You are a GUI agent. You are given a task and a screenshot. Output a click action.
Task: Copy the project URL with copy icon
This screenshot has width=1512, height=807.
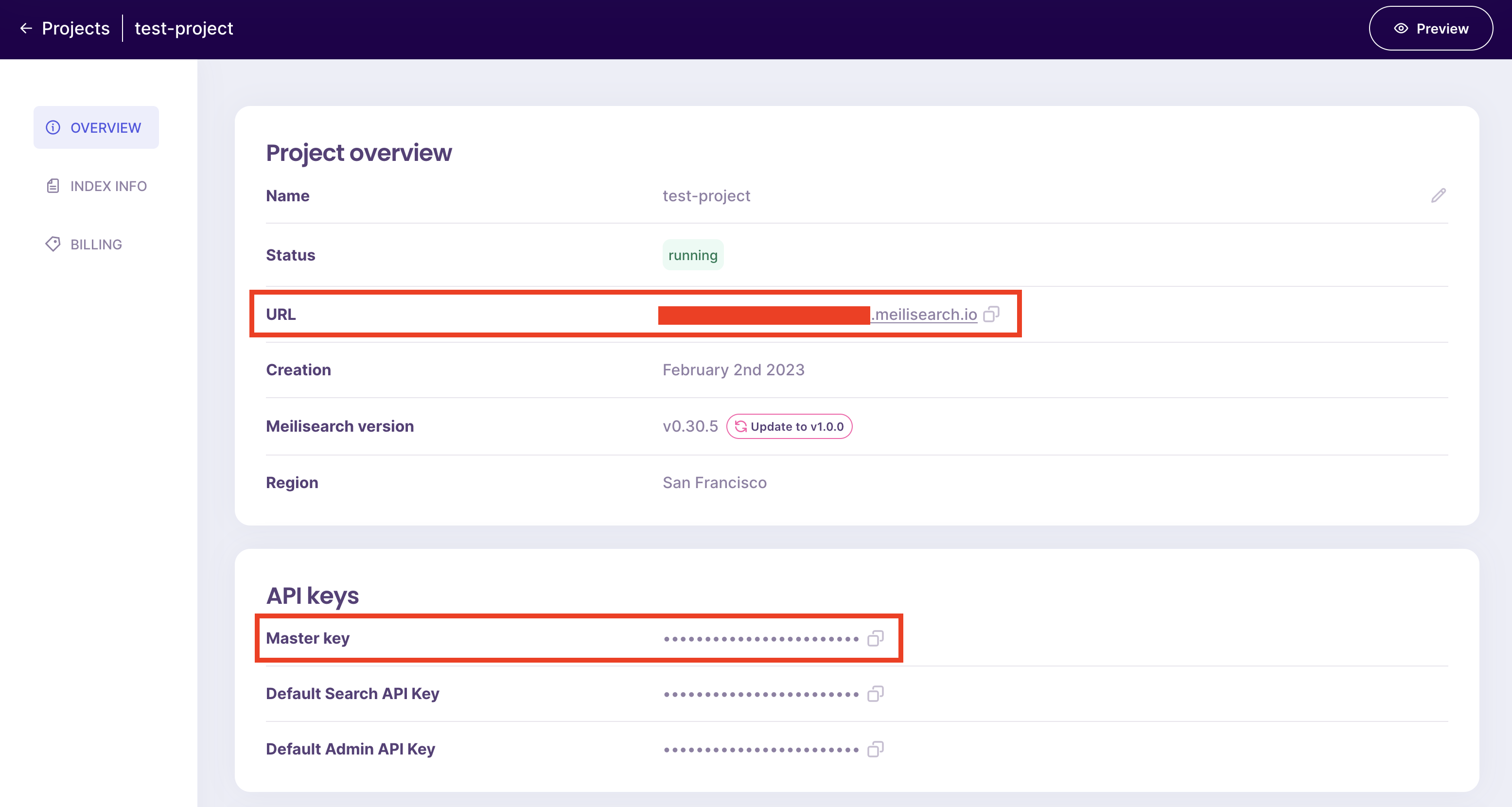pyautogui.click(x=991, y=315)
